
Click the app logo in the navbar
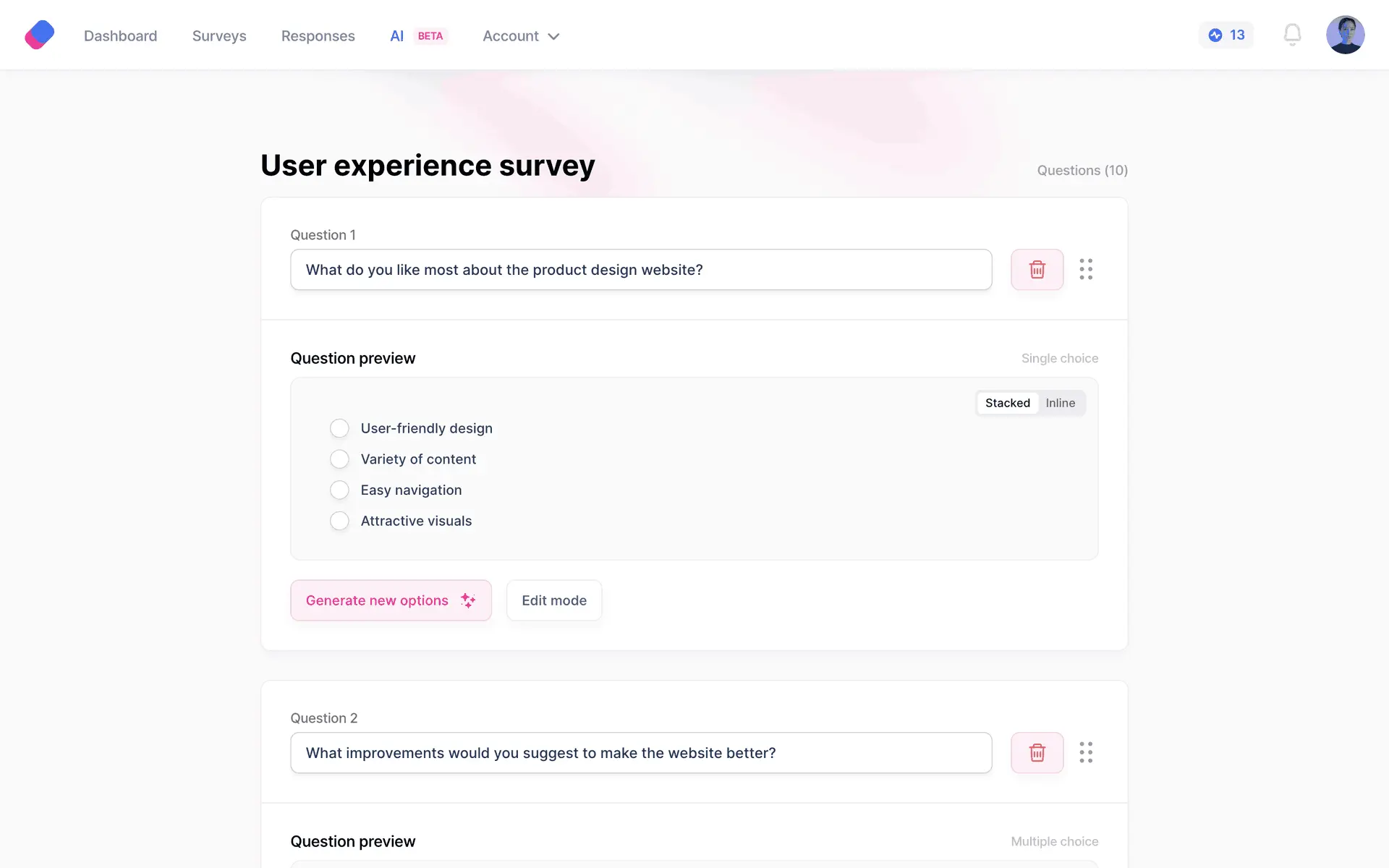[x=40, y=35]
